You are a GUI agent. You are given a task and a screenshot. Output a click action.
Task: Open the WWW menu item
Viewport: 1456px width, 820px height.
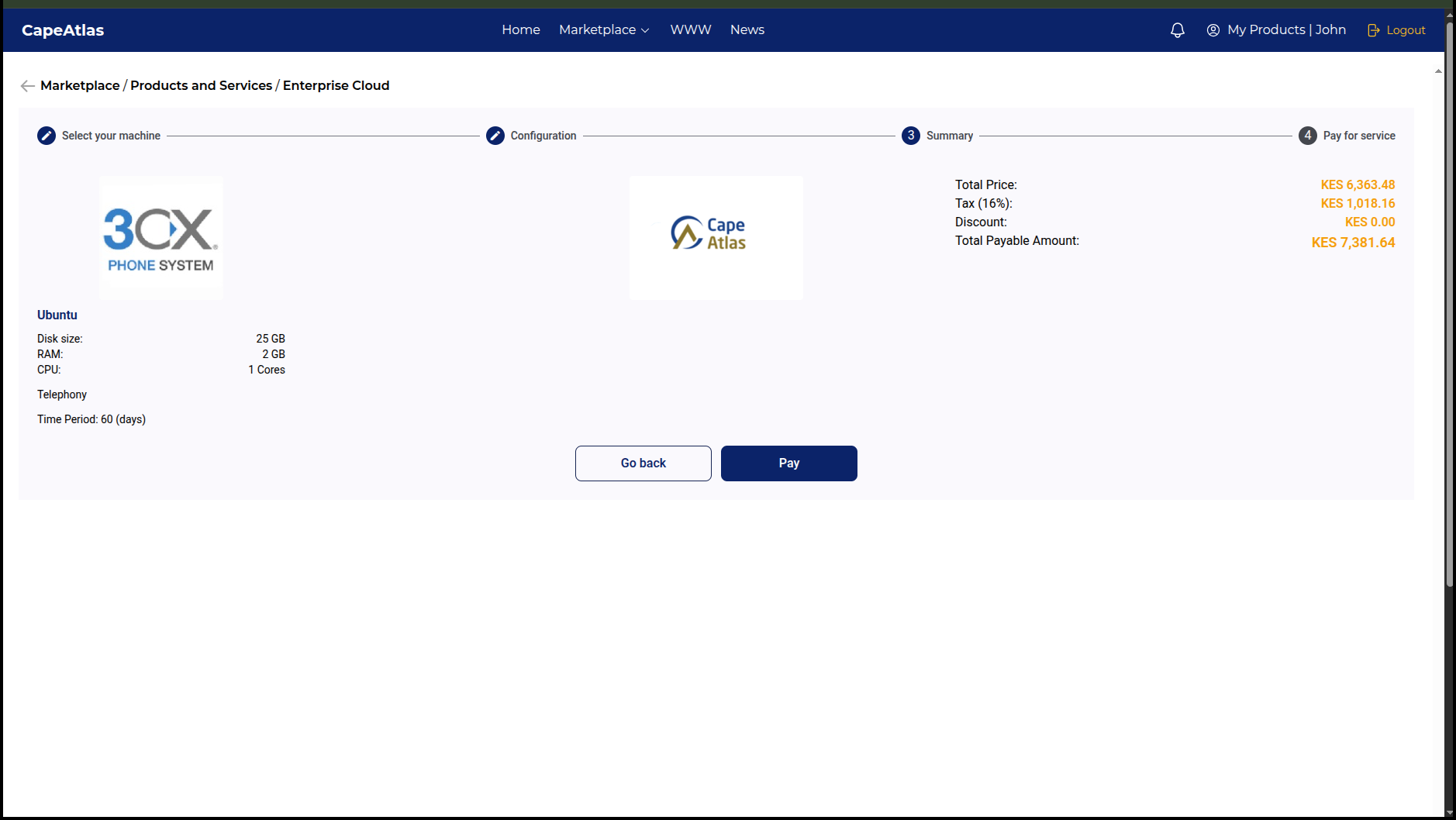[x=691, y=29]
